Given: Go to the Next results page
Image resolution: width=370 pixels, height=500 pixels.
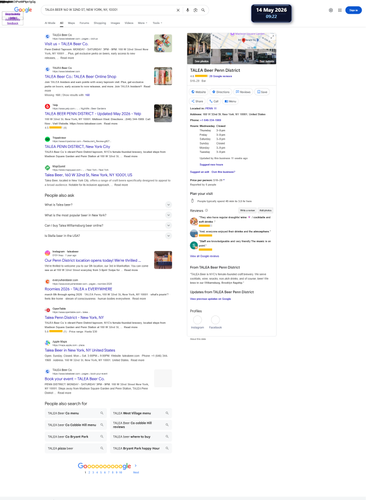Looking at the screenshot, I should [136, 472].
